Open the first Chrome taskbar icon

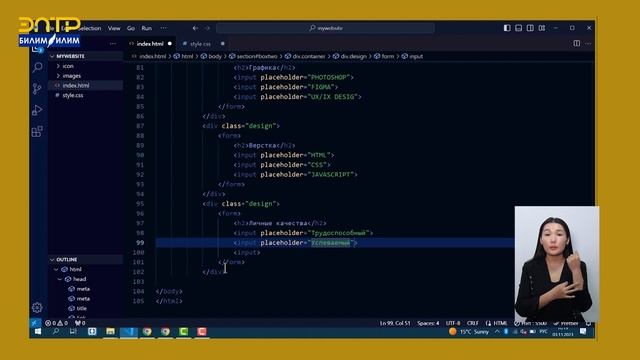[x=147, y=331]
